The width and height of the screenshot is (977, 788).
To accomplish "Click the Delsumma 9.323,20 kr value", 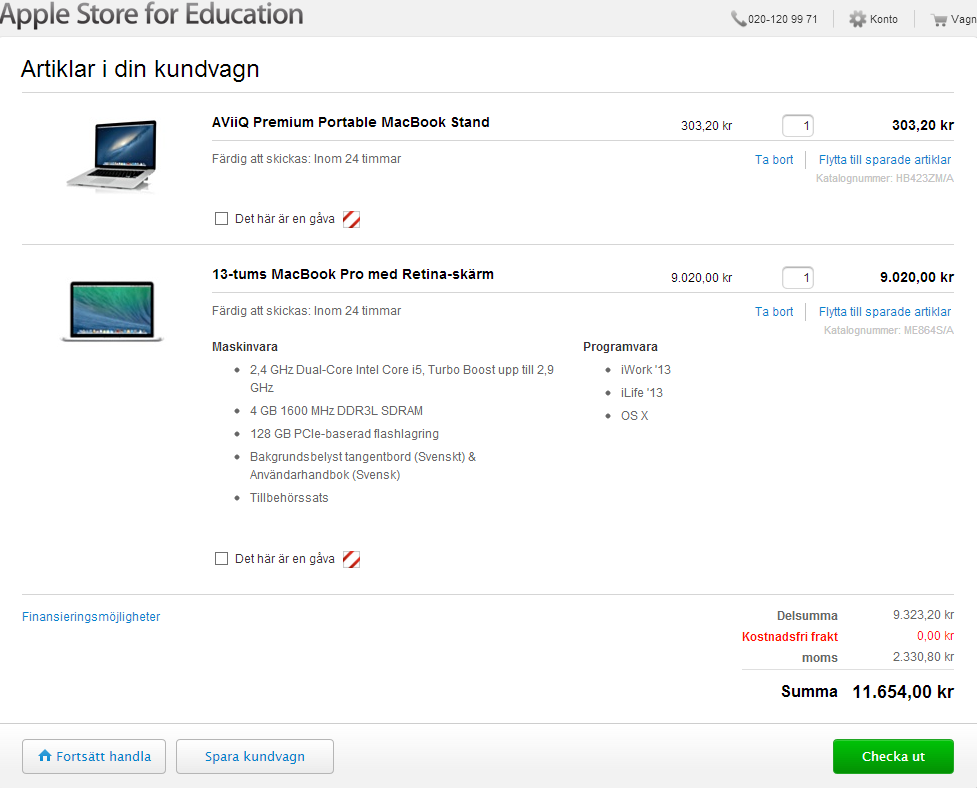I will (923, 615).
